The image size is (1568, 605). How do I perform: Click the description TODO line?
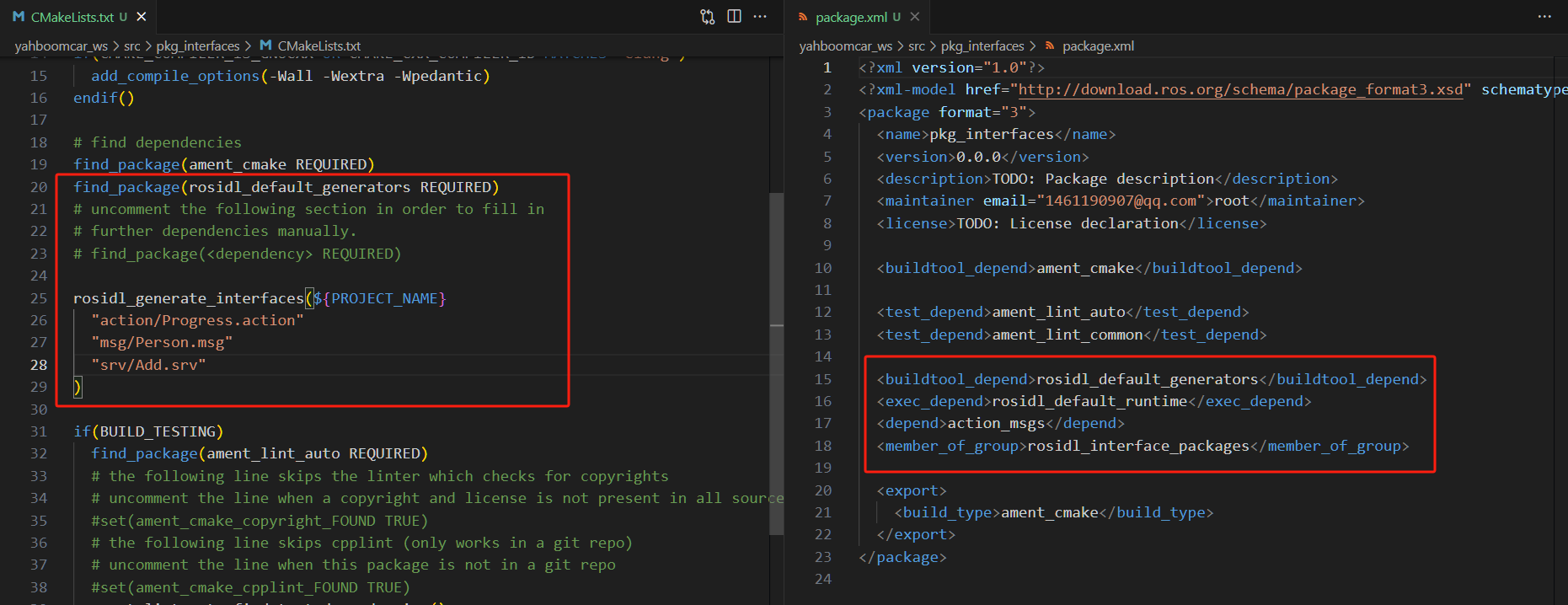[x=1107, y=179]
